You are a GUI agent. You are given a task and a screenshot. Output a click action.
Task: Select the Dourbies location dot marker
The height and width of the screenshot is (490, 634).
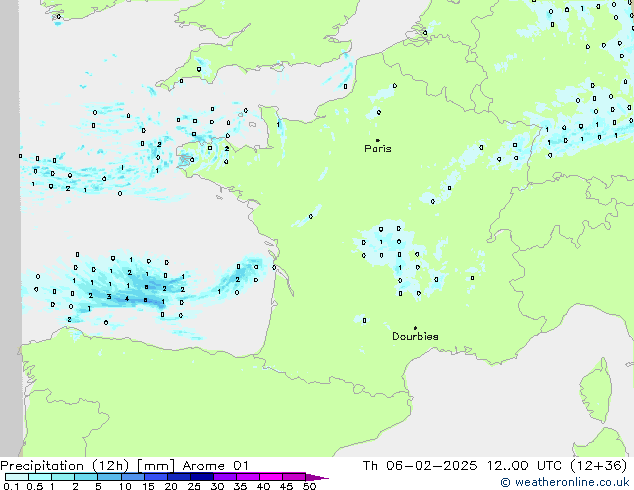tap(415, 328)
